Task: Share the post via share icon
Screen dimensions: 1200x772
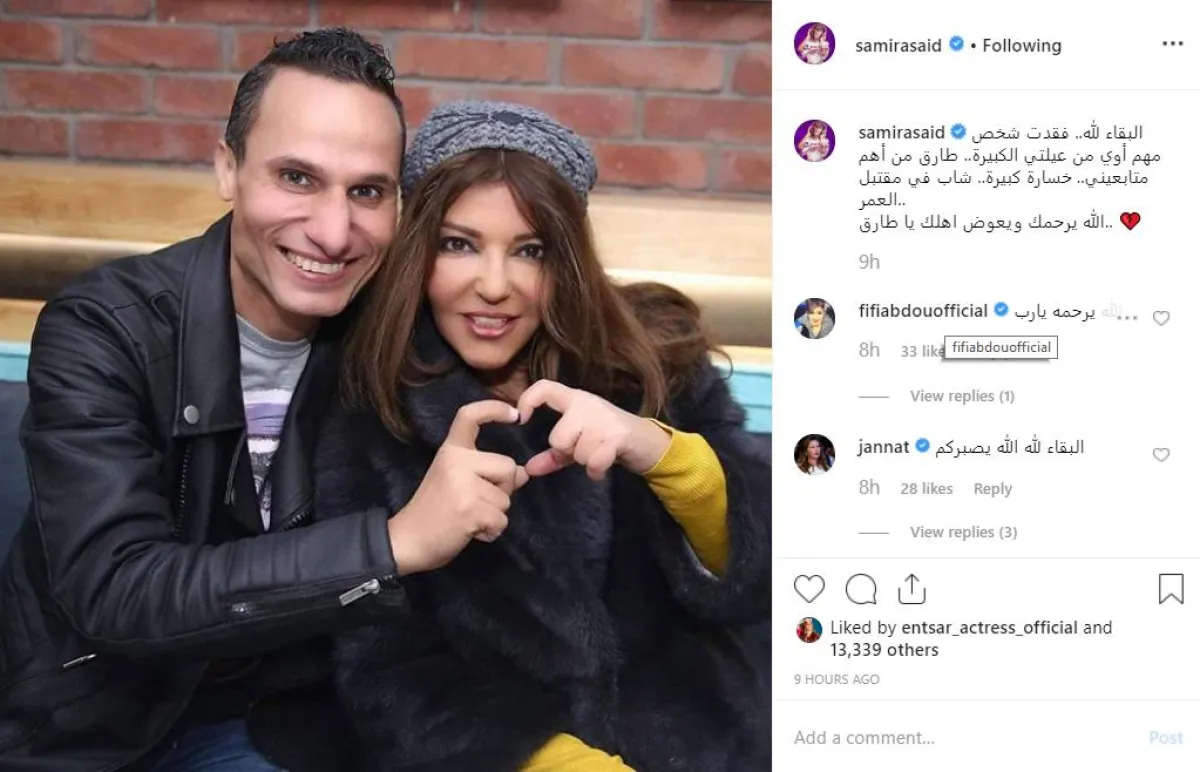Action: pos(912,589)
